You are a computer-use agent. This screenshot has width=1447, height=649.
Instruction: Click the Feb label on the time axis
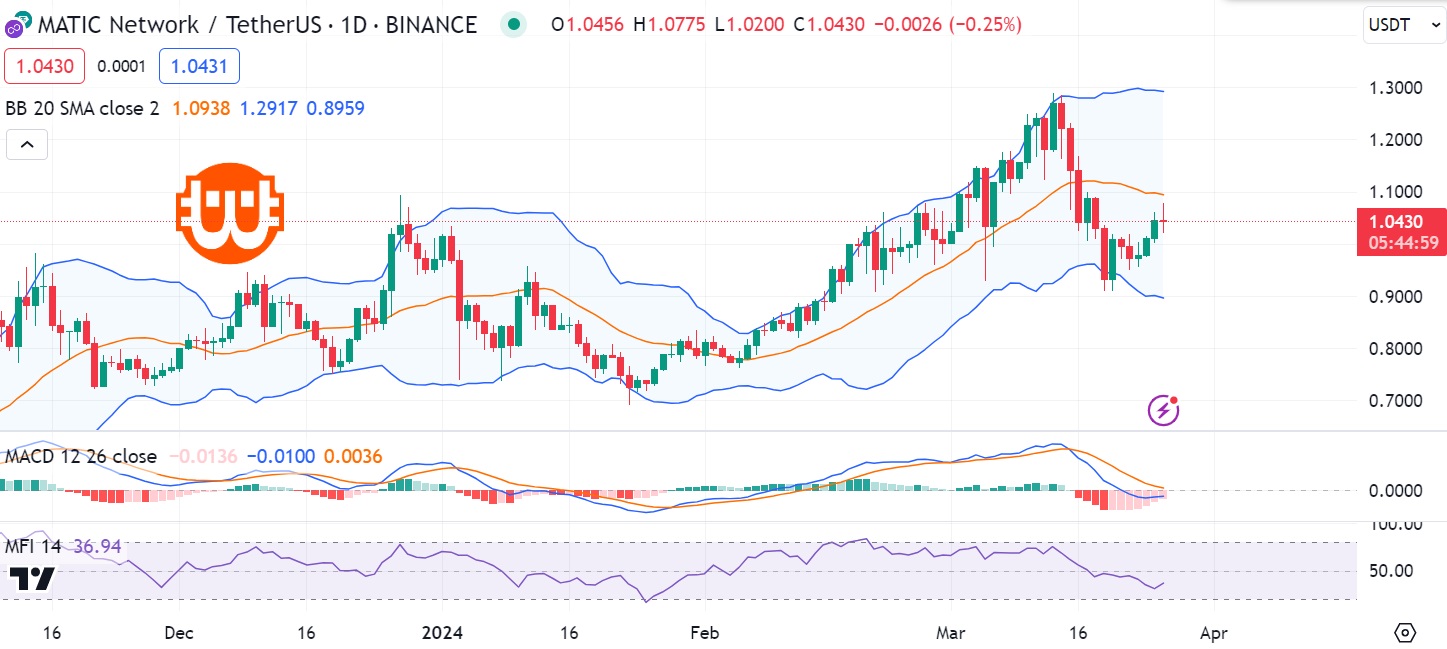click(704, 633)
